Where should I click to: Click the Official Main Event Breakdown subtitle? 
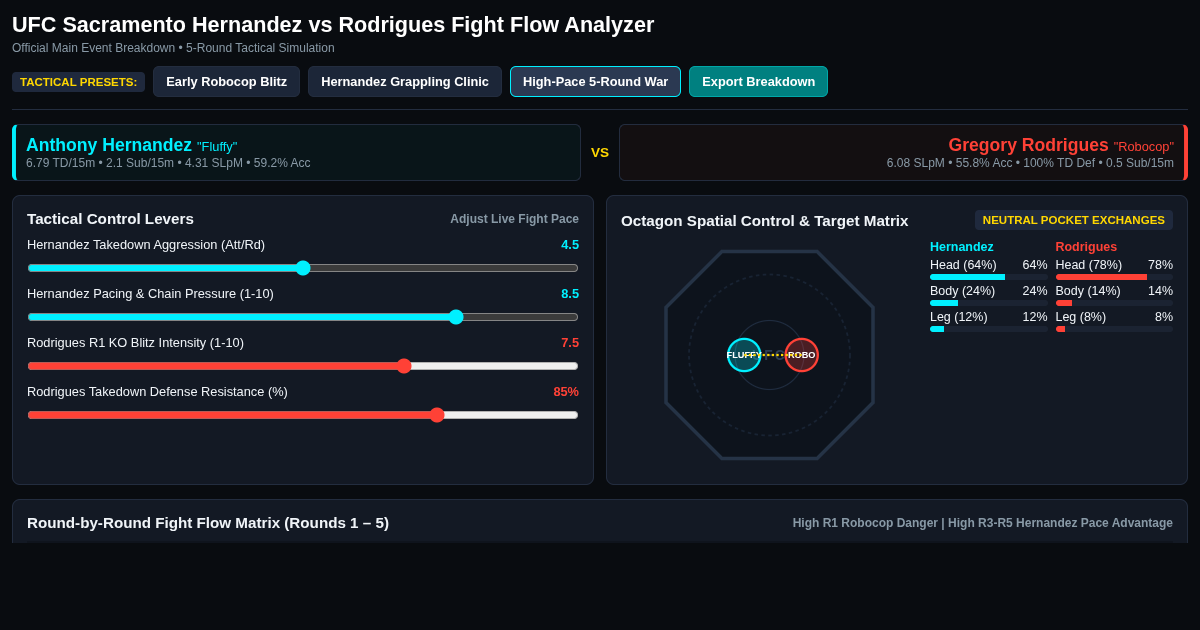coord(173,48)
